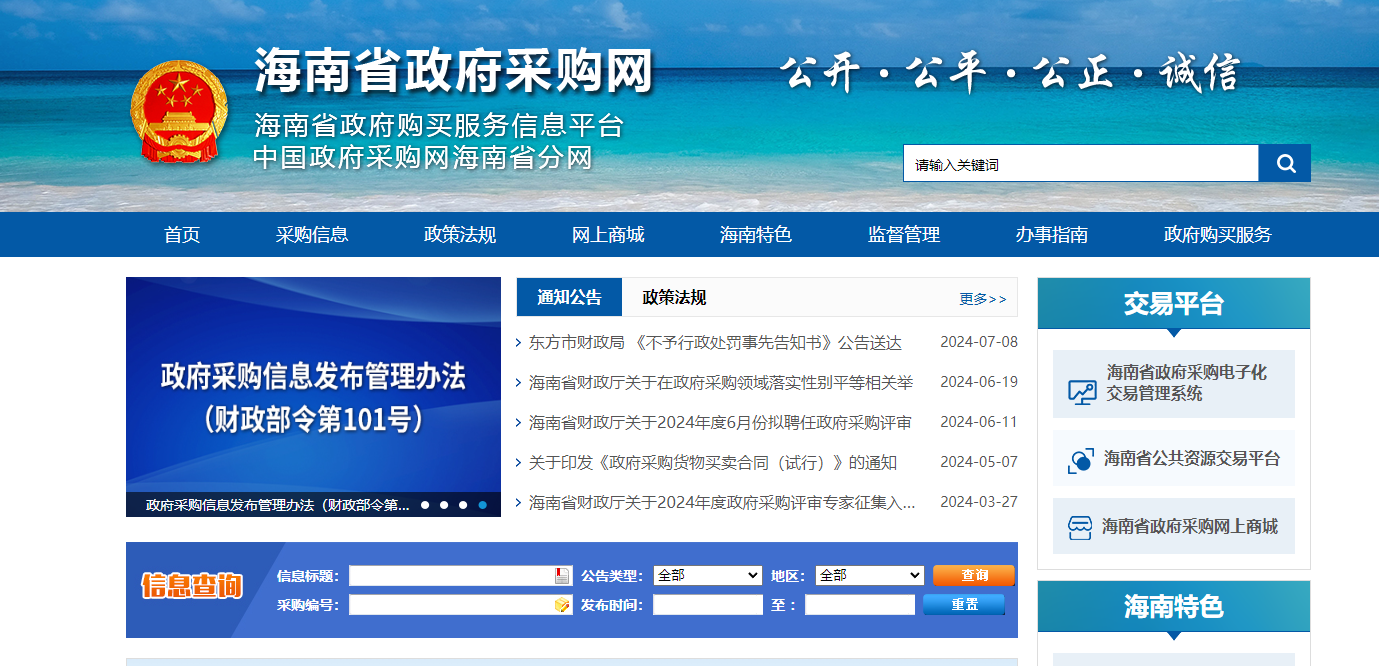1379x666 pixels.
Task: Click the package icon beside 采购编号 field
Action: [x=561, y=604]
